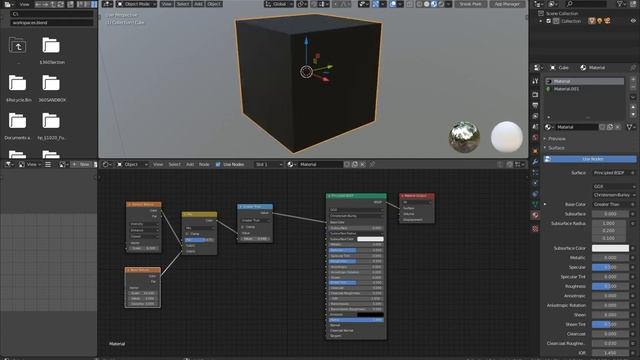This screenshot has height=360, width=640.
Task: Open the Modifiers properties tab
Action: [x=536, y=162]
